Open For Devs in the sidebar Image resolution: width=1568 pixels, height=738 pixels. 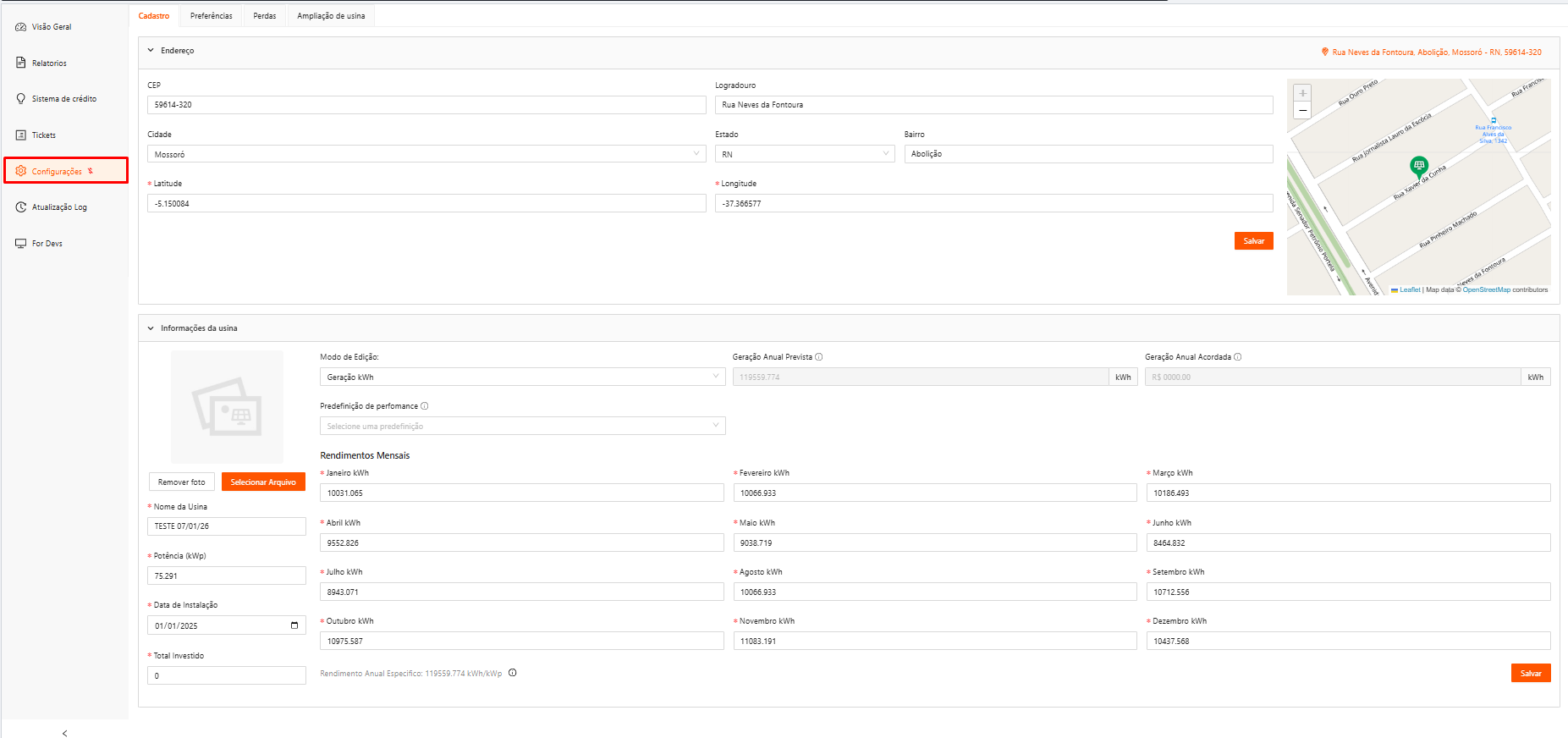coord(47,244)
